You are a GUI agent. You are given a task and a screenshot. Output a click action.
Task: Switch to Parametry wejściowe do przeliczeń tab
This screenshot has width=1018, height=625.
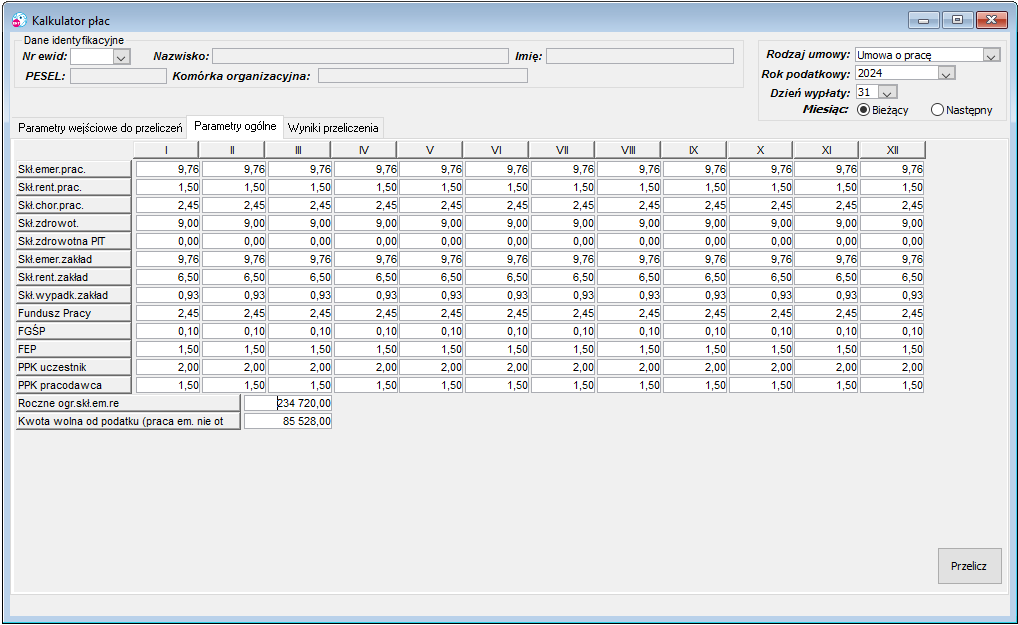[x=100, y=128]
